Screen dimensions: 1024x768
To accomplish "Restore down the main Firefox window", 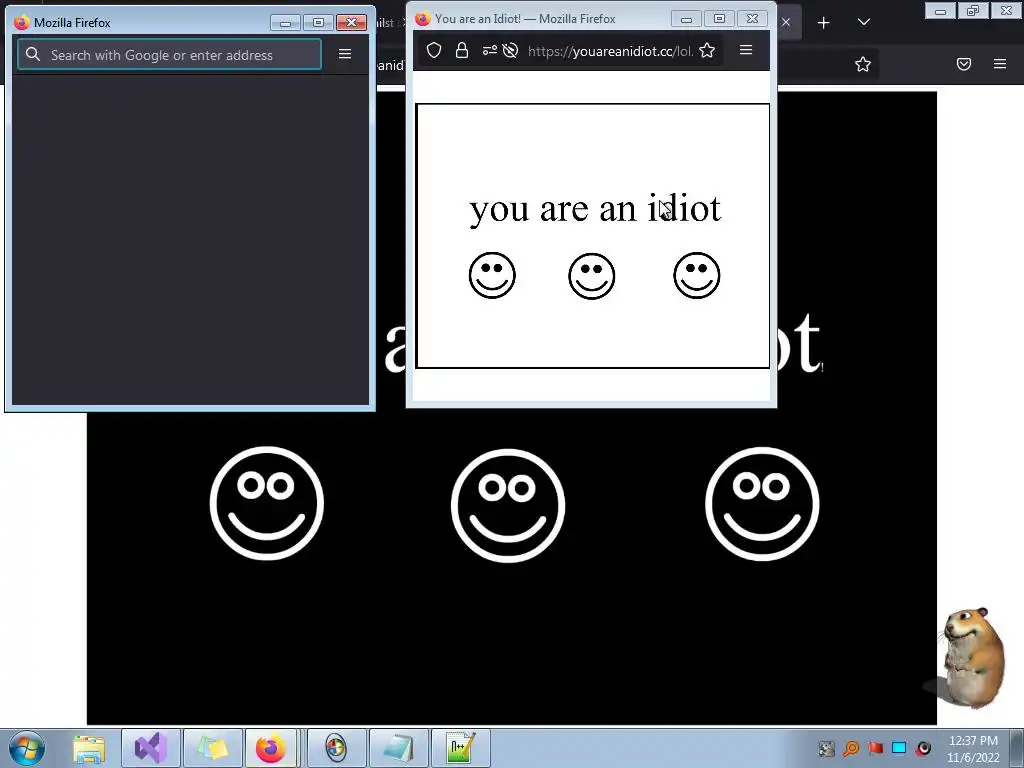I will 973,10.
